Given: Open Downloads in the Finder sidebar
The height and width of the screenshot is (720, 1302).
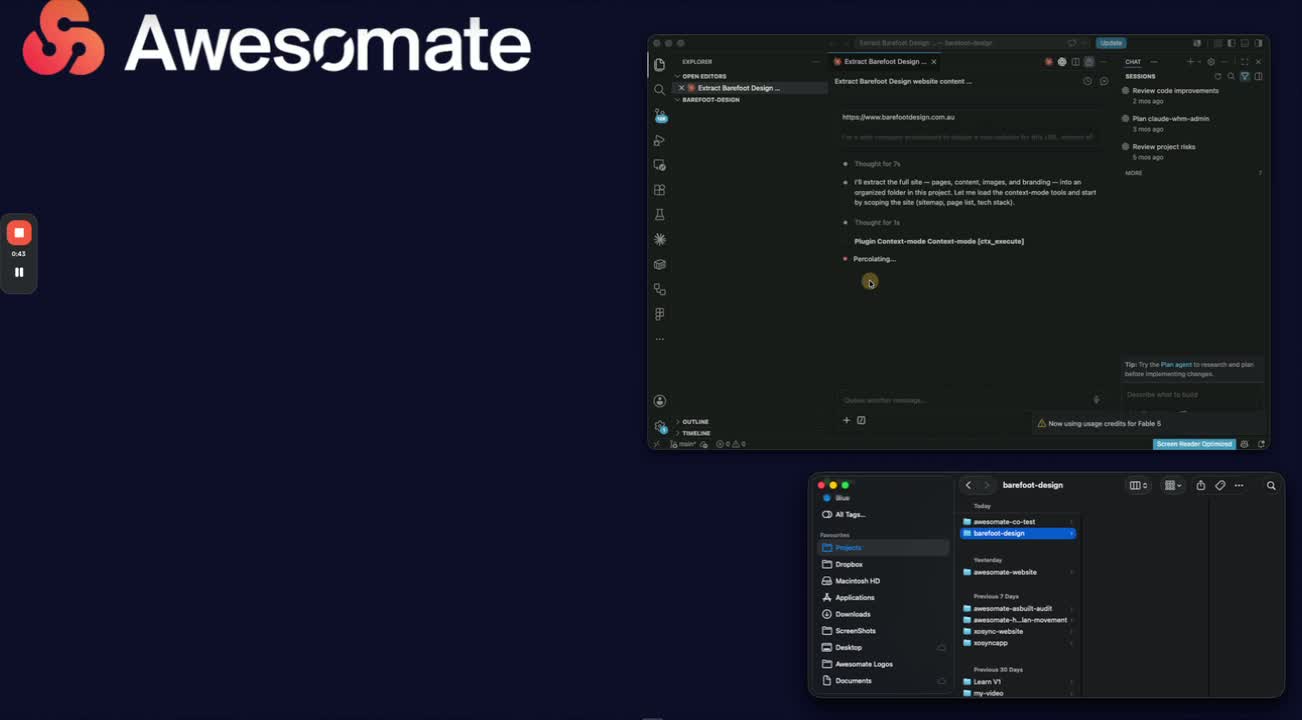Looking at the screenshot, I should click(884, 614).
